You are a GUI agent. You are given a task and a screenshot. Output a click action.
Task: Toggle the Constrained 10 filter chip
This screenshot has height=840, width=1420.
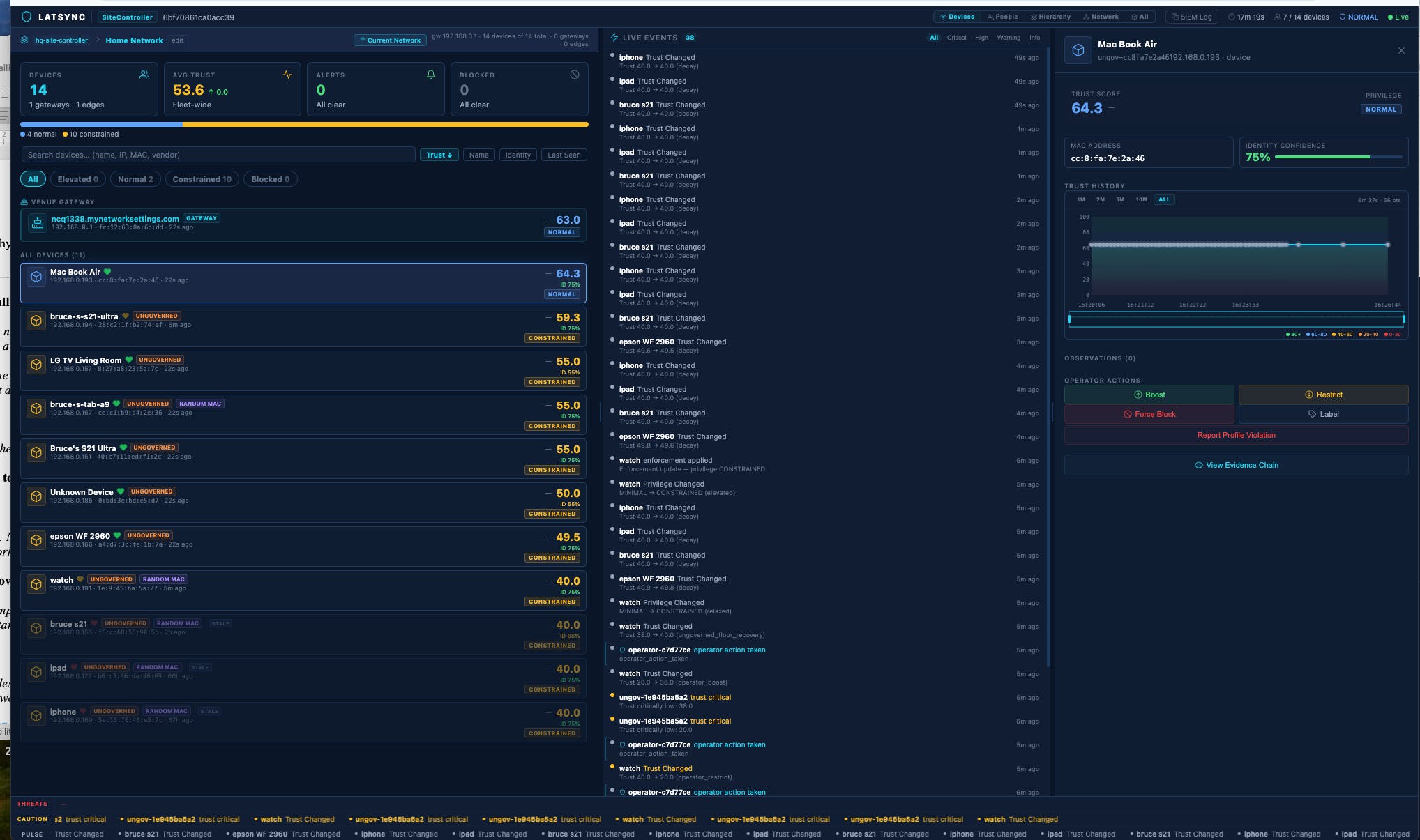point(202,179)
